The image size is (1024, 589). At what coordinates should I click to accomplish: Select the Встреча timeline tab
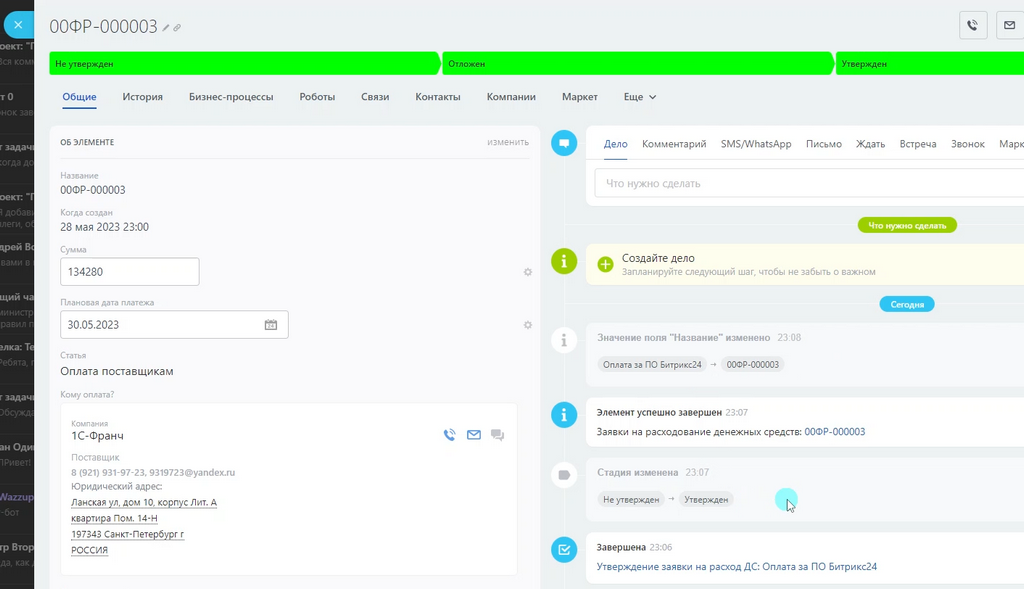point(918,144)
